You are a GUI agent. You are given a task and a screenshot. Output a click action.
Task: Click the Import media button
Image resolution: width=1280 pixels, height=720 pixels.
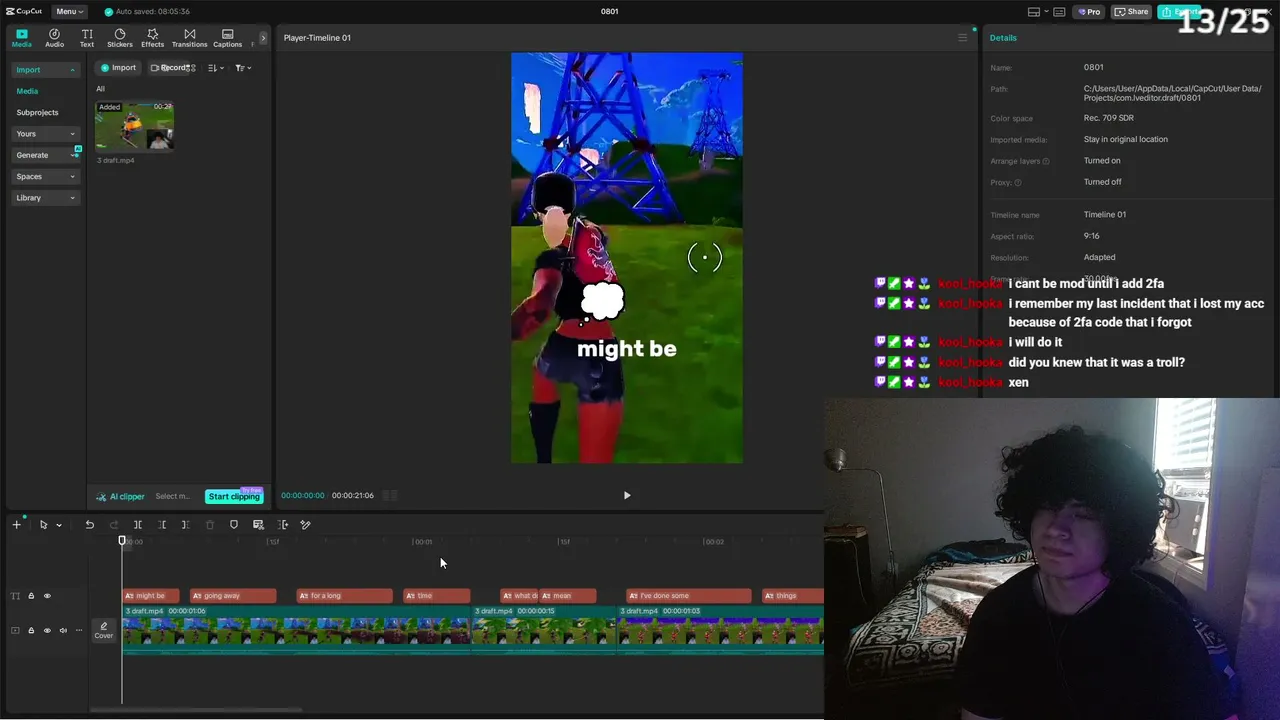click(118, 68)
